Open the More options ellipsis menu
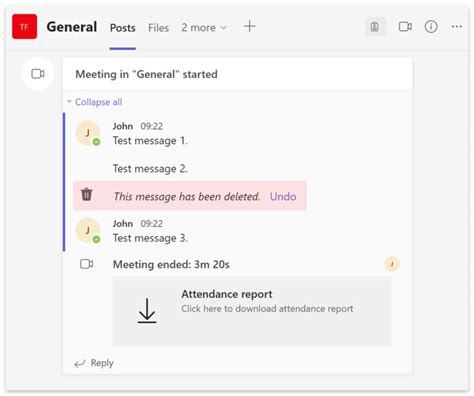The width and height of the screenshot is (474, 396). [456, 27]
